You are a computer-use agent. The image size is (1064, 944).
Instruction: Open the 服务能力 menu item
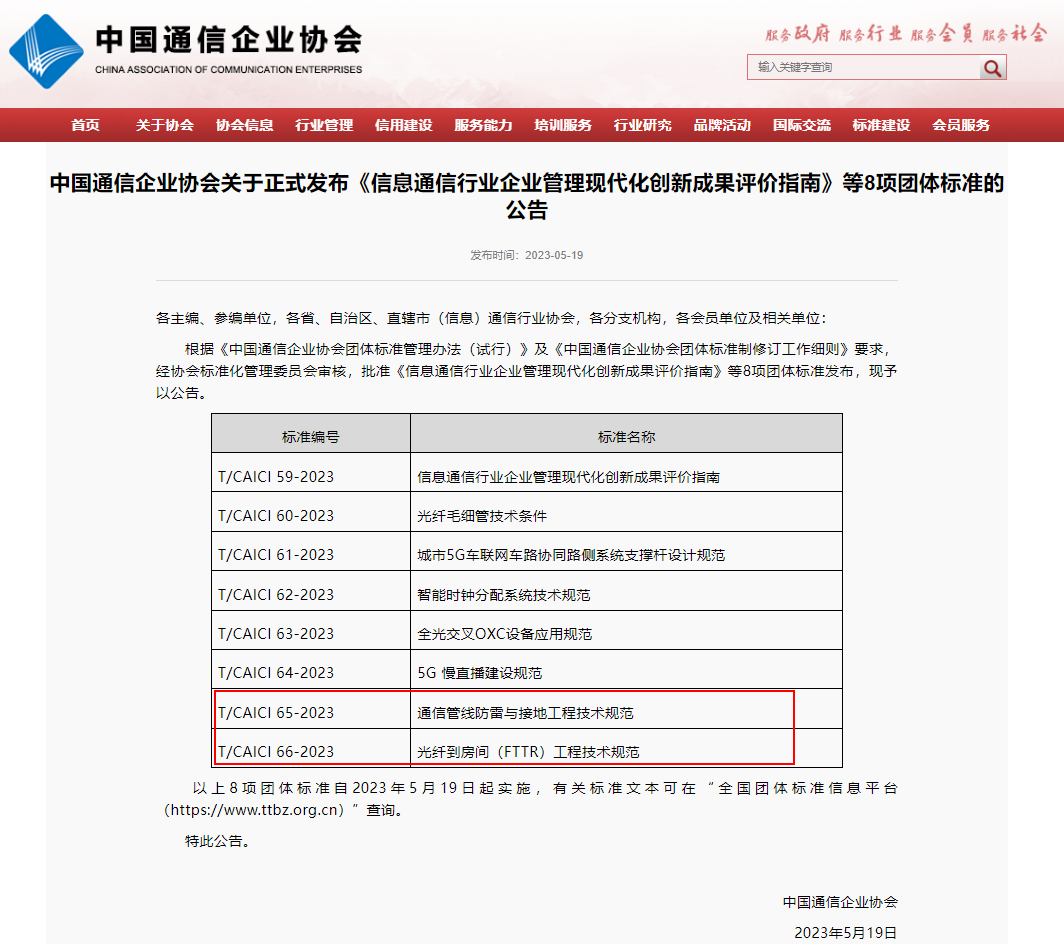coord(484,125)
